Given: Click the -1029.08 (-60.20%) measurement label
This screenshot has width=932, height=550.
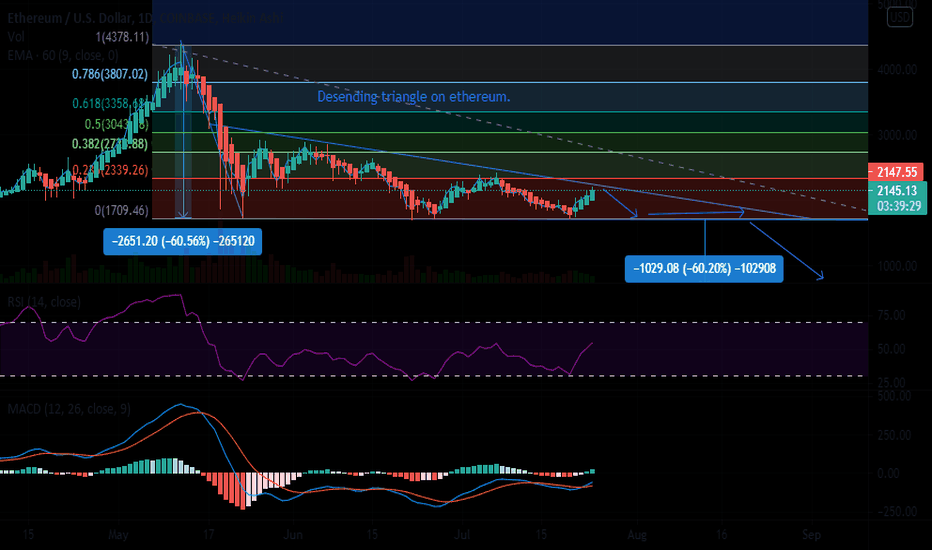Looking at the screenshot, I should 704,268.
